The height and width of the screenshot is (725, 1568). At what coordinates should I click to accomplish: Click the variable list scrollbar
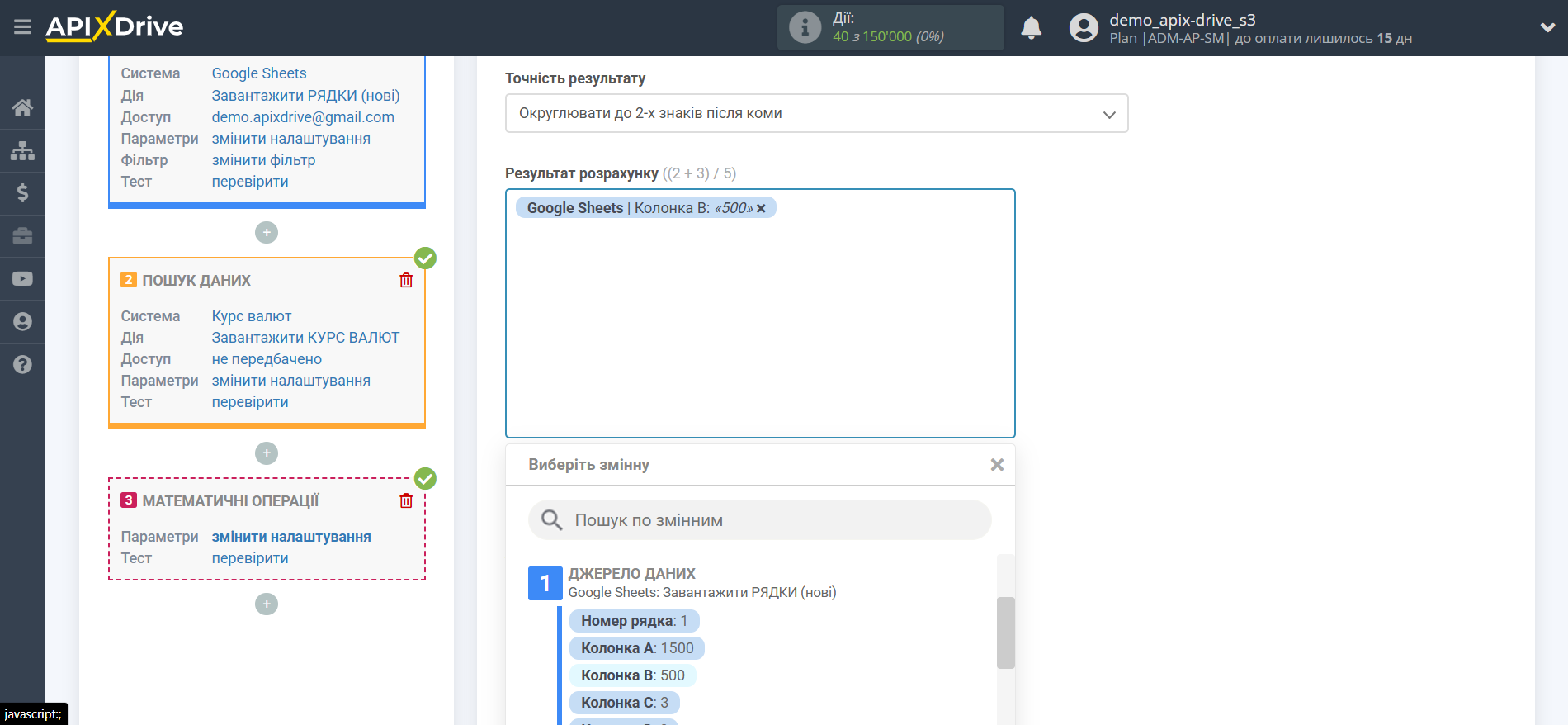pyautogui.click(x=1005, y=633)
